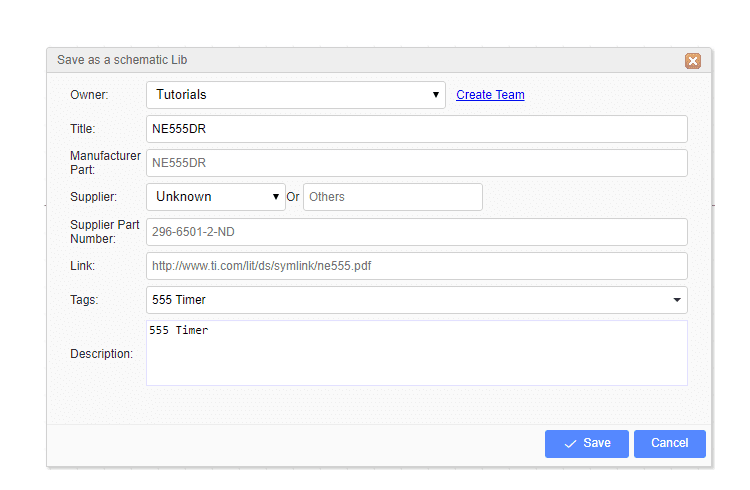The height and width of the screenshot is (490, 750).
Task: Click the dialog title bar text
Action: (123, 60)
